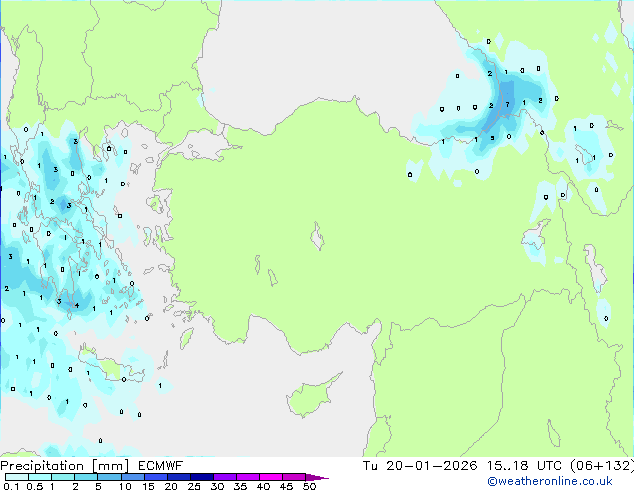Click the 0.1–0.5 mm legend color swatch
Viewport: 634px width, 490px height.
point(17,477)
